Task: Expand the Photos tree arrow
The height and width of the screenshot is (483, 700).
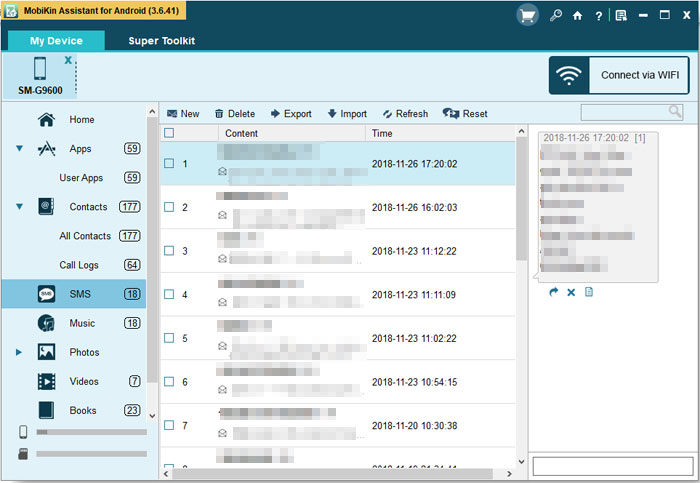Action: point(19,352)
